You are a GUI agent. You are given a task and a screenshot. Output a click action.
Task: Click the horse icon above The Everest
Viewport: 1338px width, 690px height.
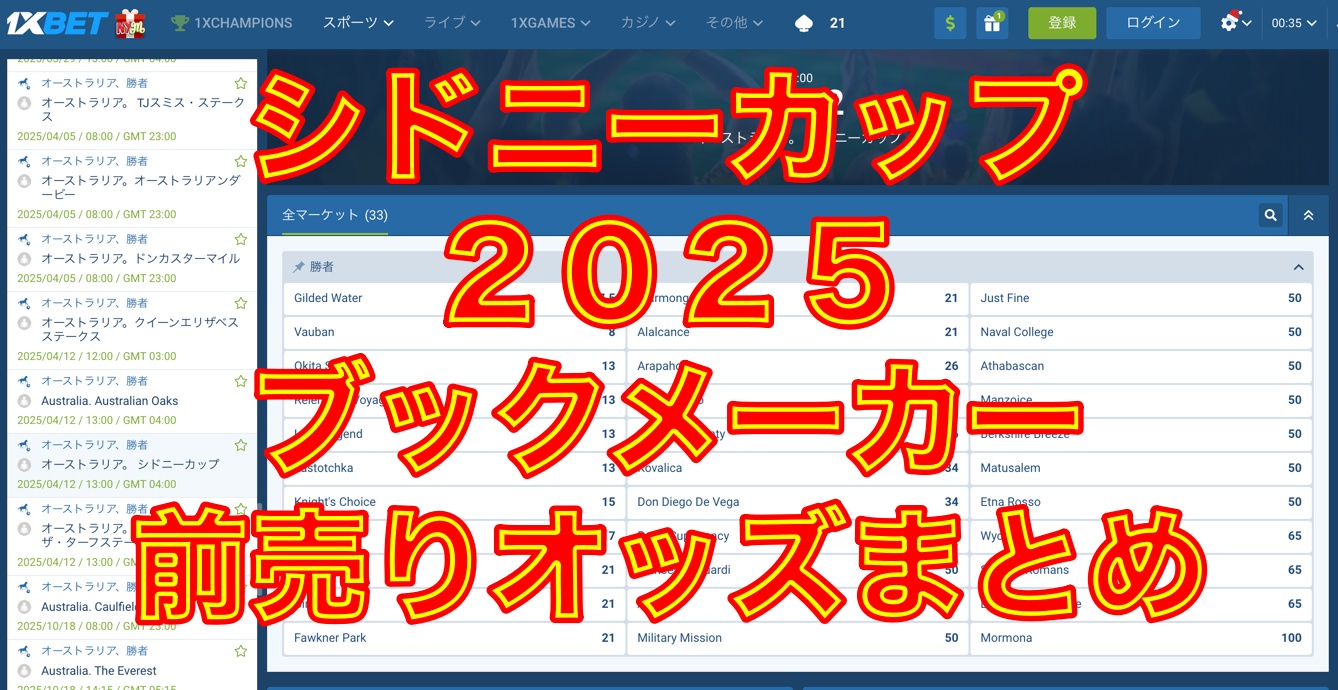click(24, 651)
